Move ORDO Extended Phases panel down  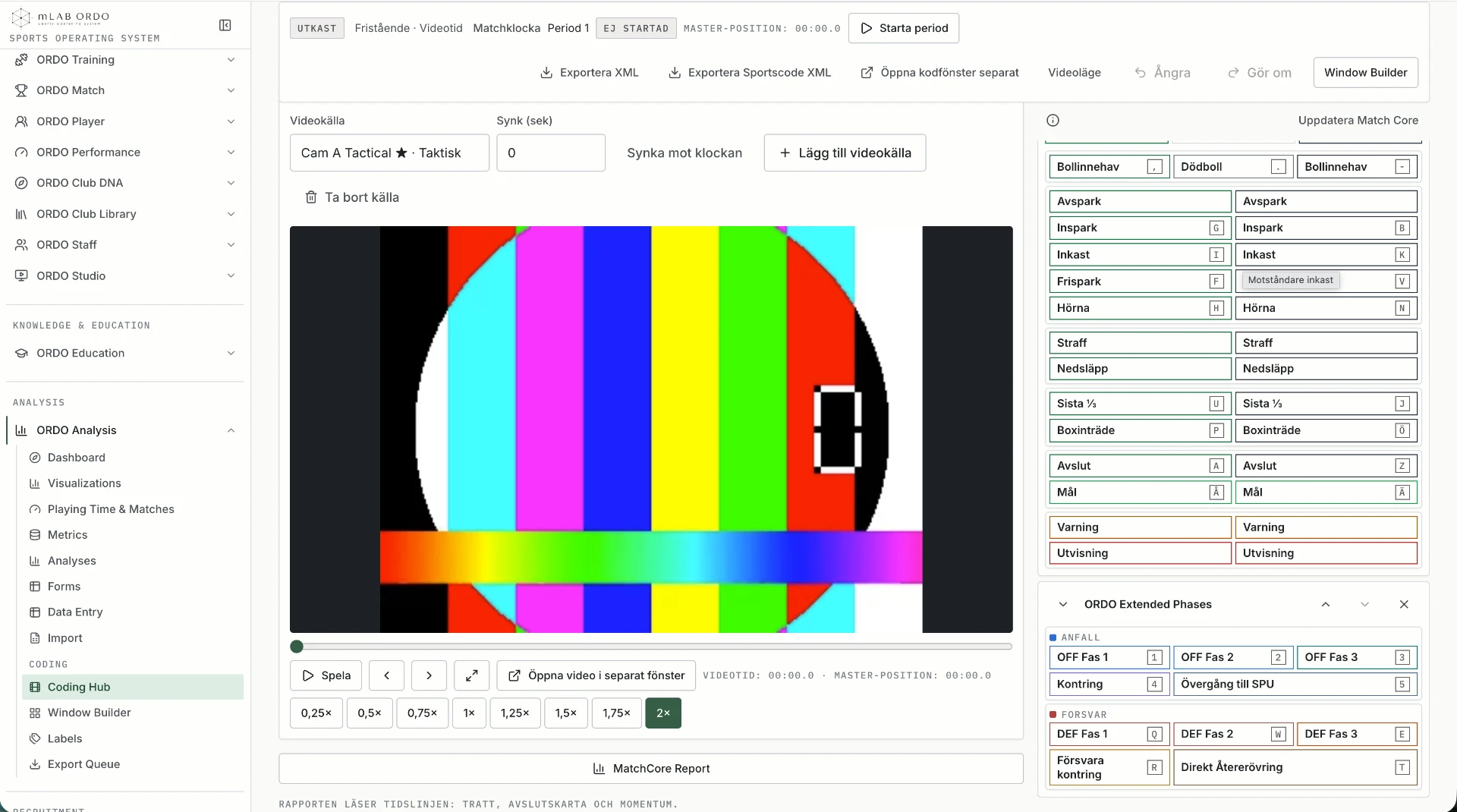(1364, 604)
